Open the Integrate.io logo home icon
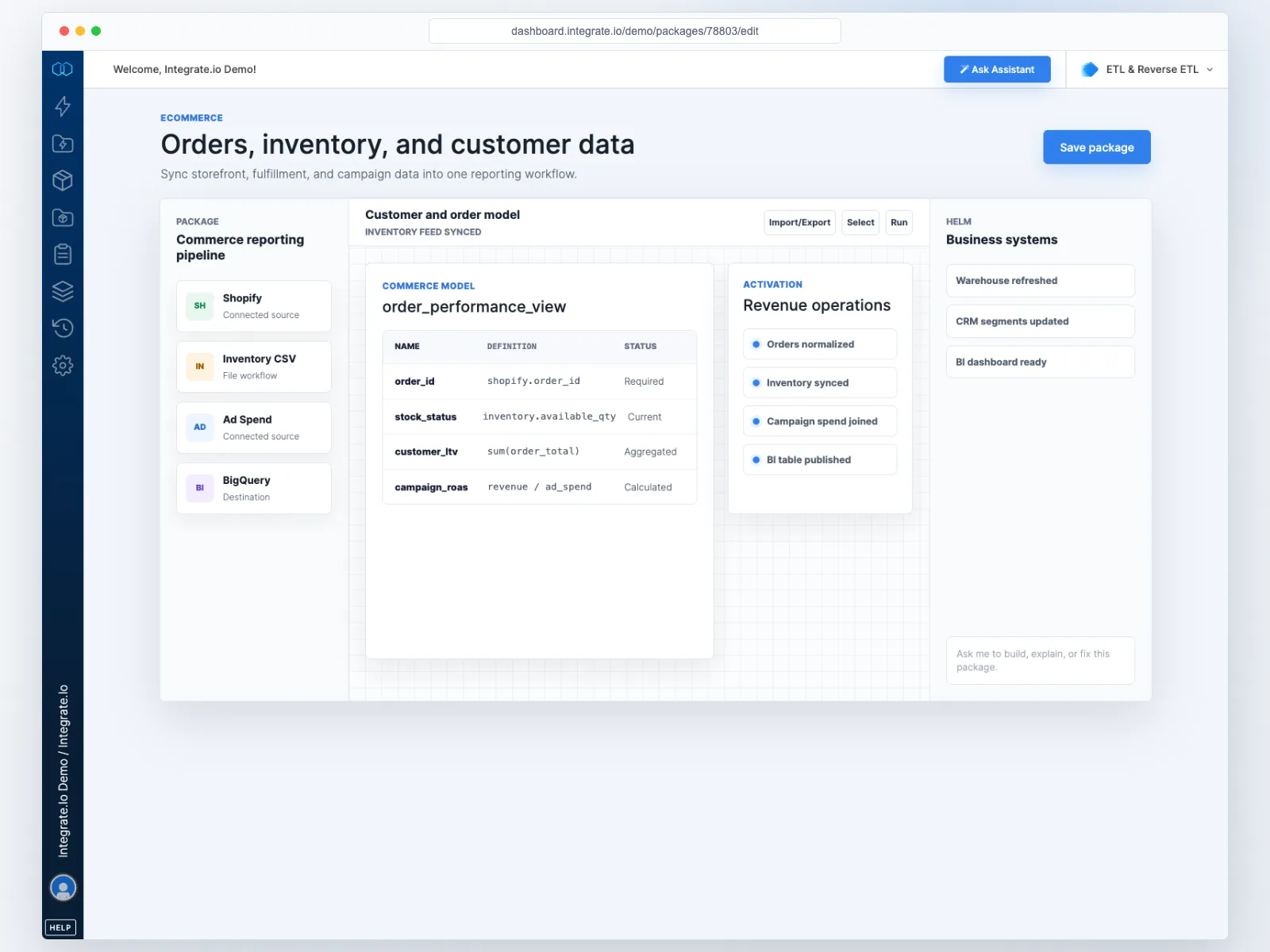The width and height of the screenshot is (1270, 952). click(63, 69)
